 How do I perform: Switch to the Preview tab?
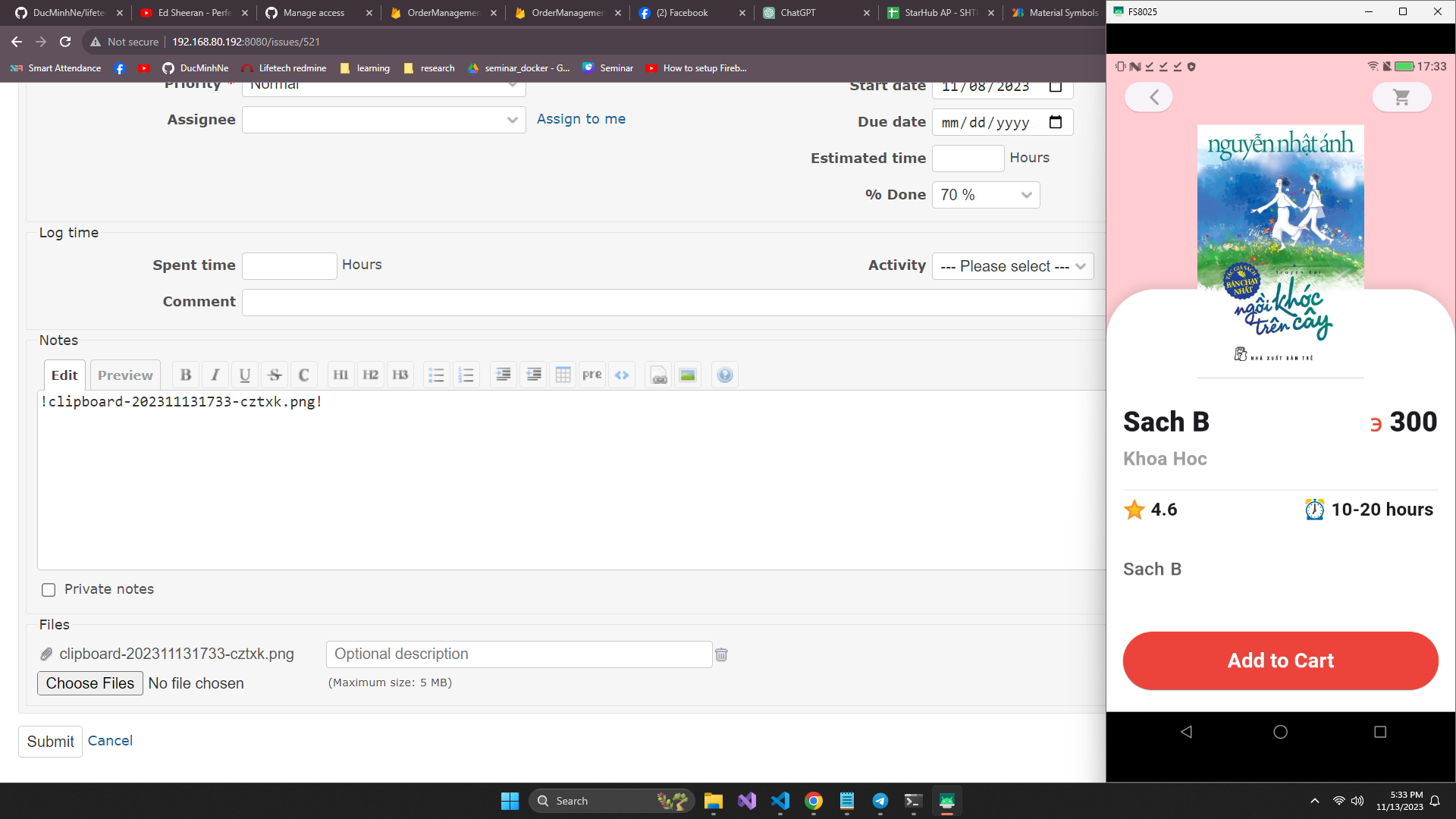pyautogui.click(x=125, y=375)
